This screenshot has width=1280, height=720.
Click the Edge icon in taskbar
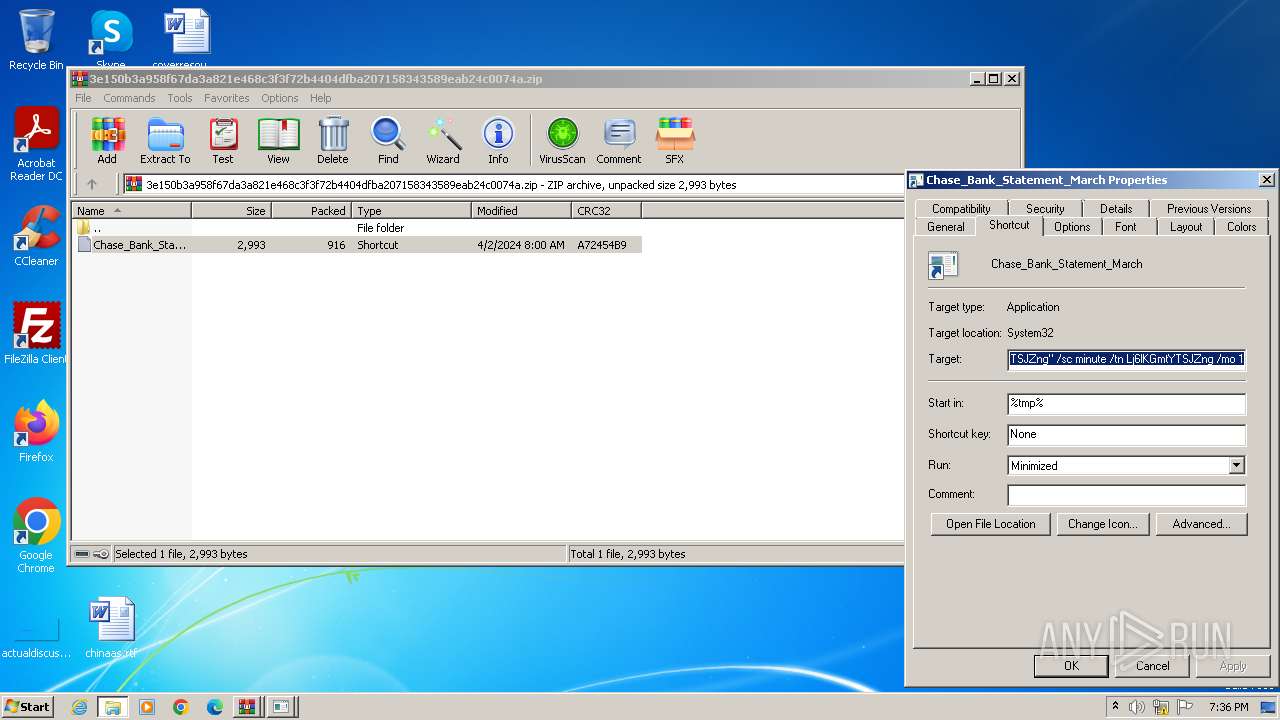tap(214, 707)
